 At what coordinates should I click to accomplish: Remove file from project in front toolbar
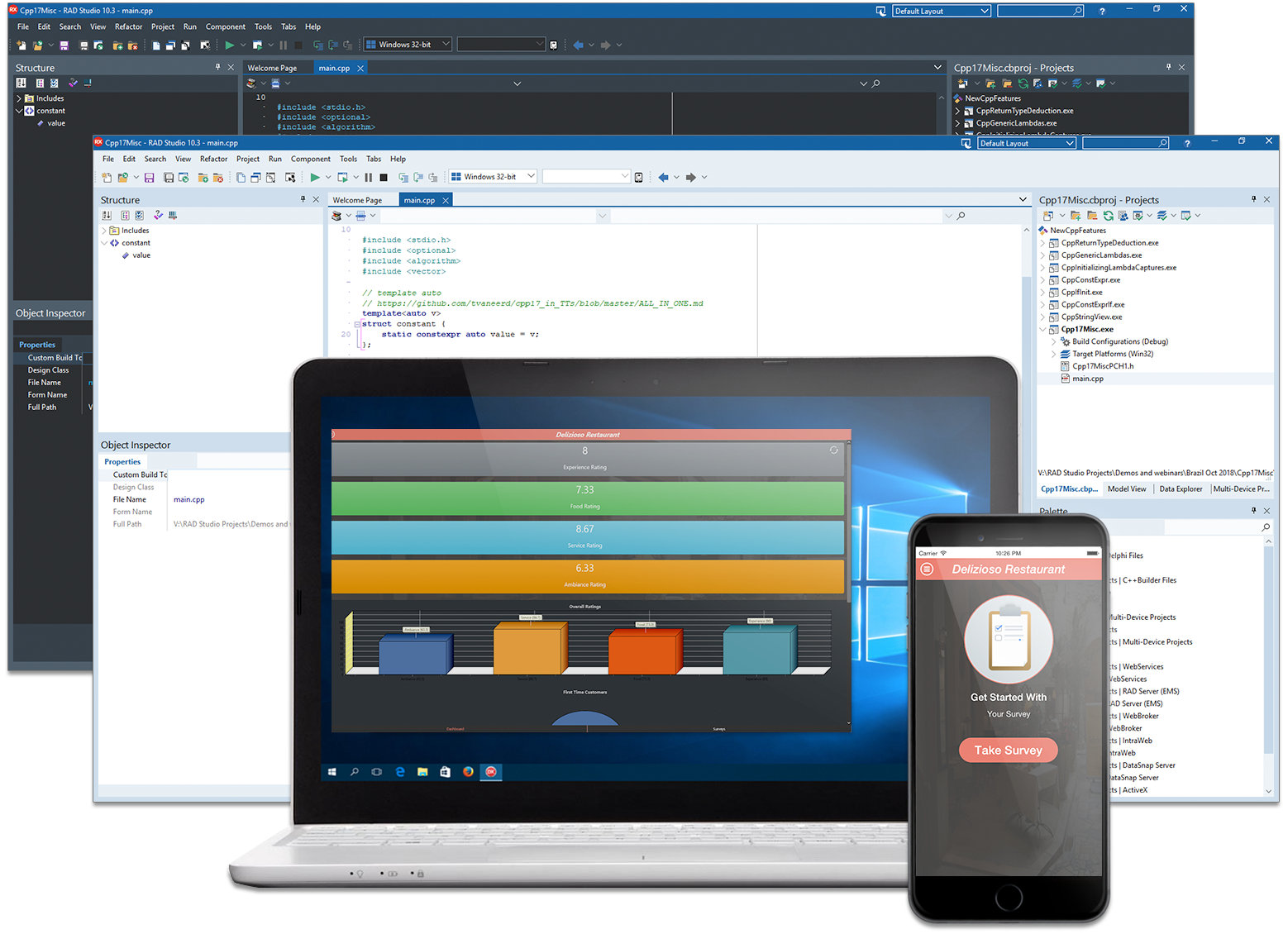(218, 178)
